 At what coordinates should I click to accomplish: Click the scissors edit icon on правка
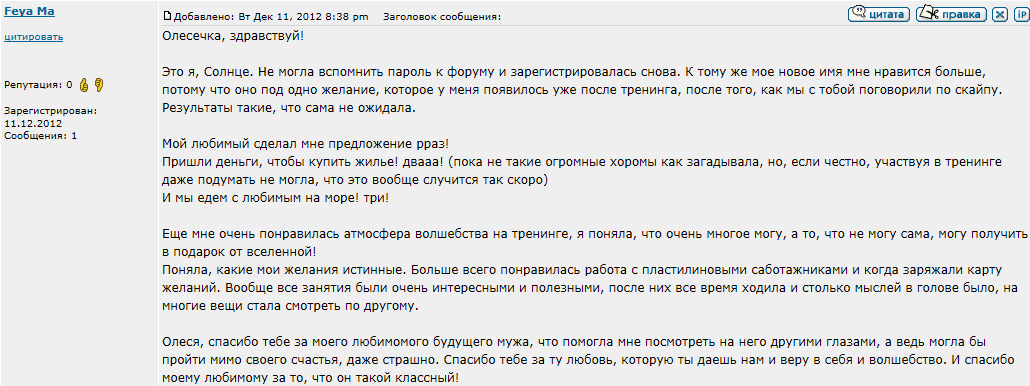point(928,13)
